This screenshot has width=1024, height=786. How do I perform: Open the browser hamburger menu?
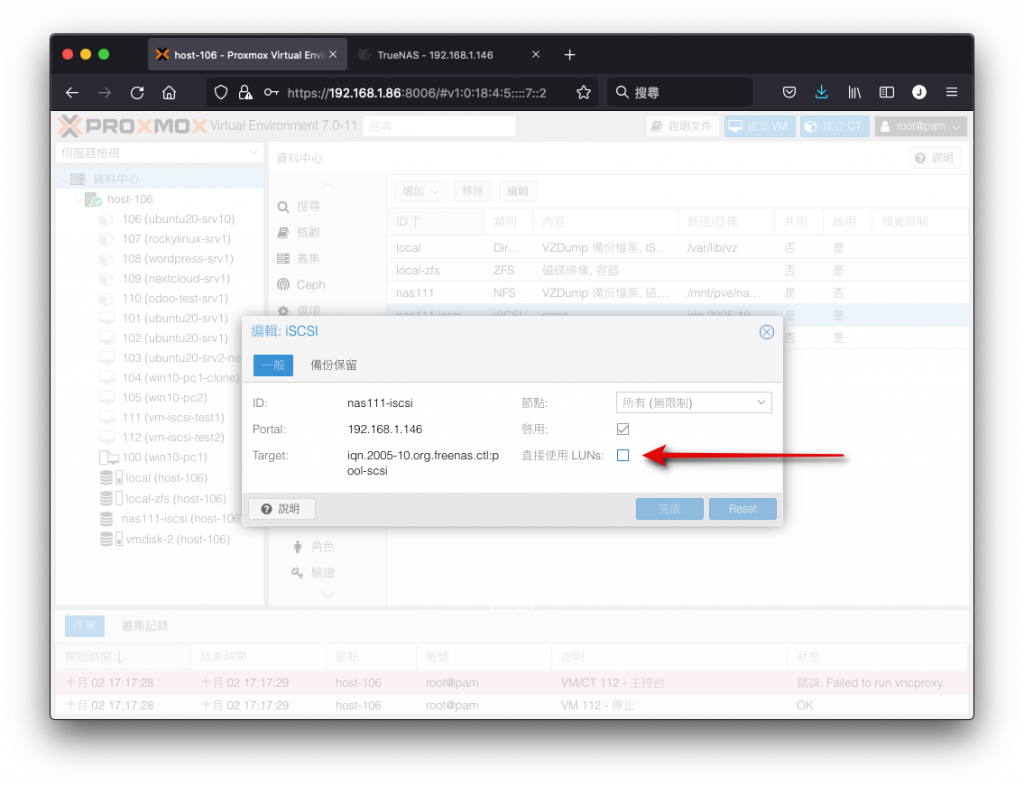click(952, 93)
